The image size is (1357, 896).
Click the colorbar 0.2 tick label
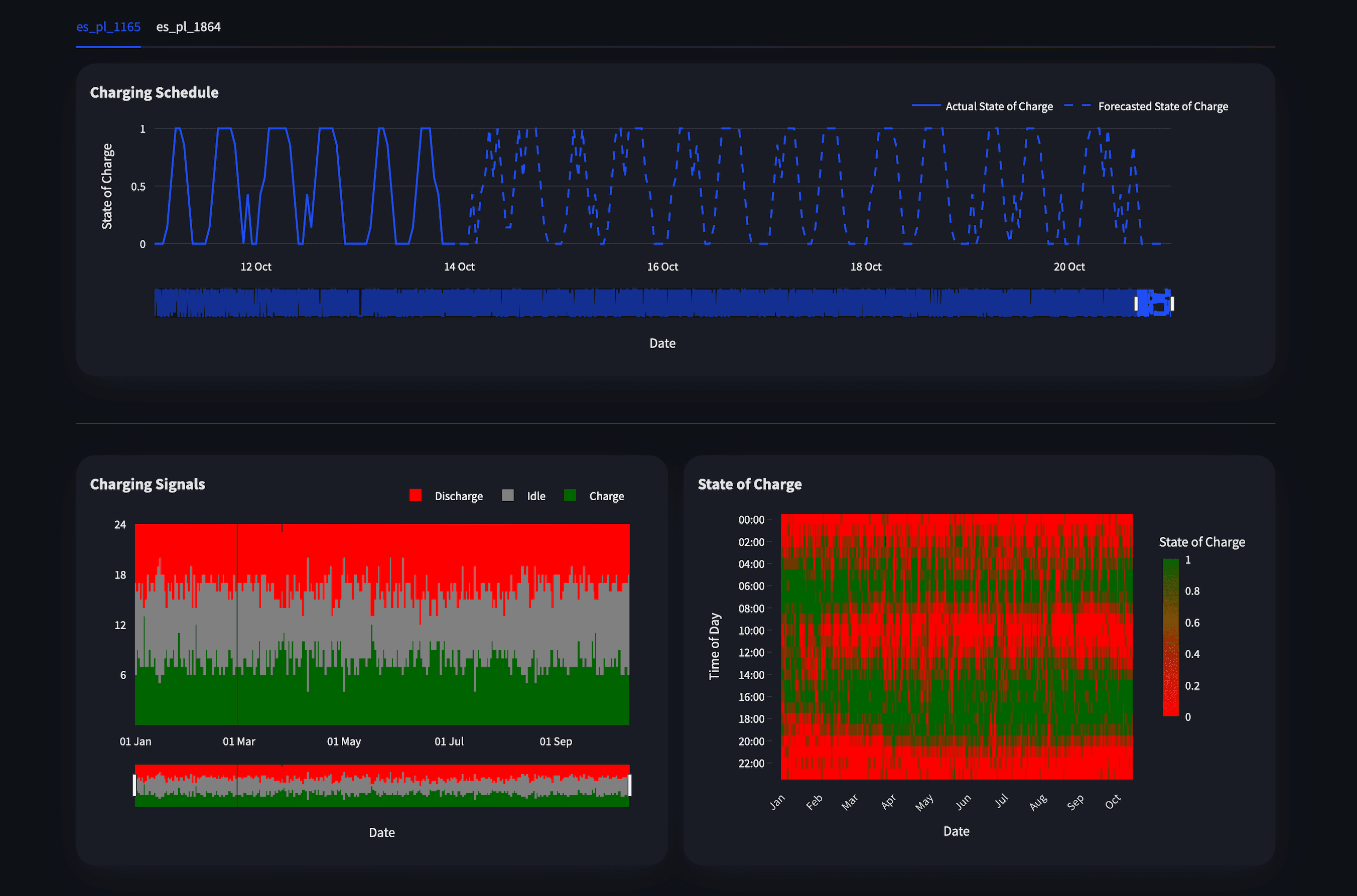coord(1192,685)
